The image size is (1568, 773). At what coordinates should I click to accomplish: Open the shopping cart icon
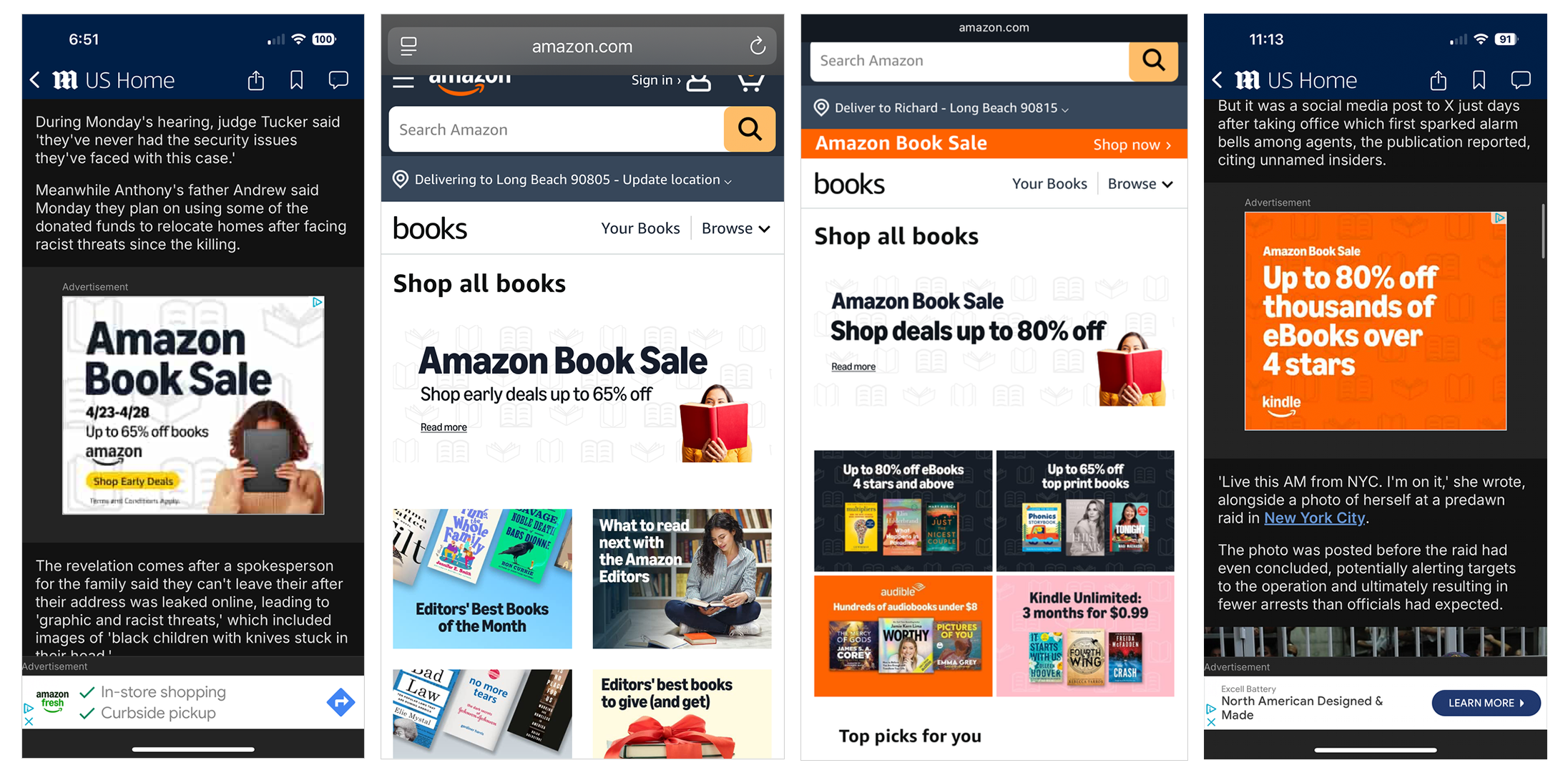pos(750,82)
